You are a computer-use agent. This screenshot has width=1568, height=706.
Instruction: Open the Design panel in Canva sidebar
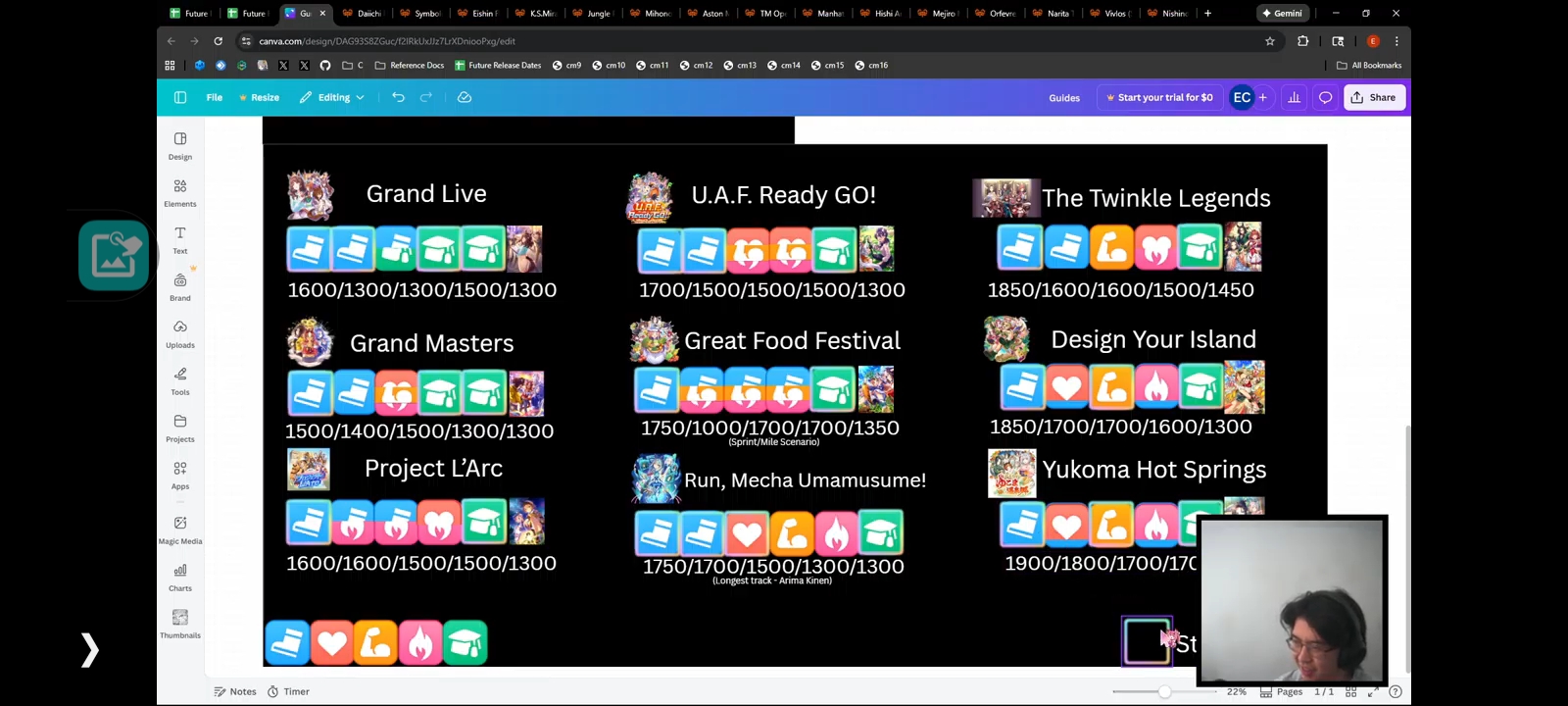coord(180,145)
